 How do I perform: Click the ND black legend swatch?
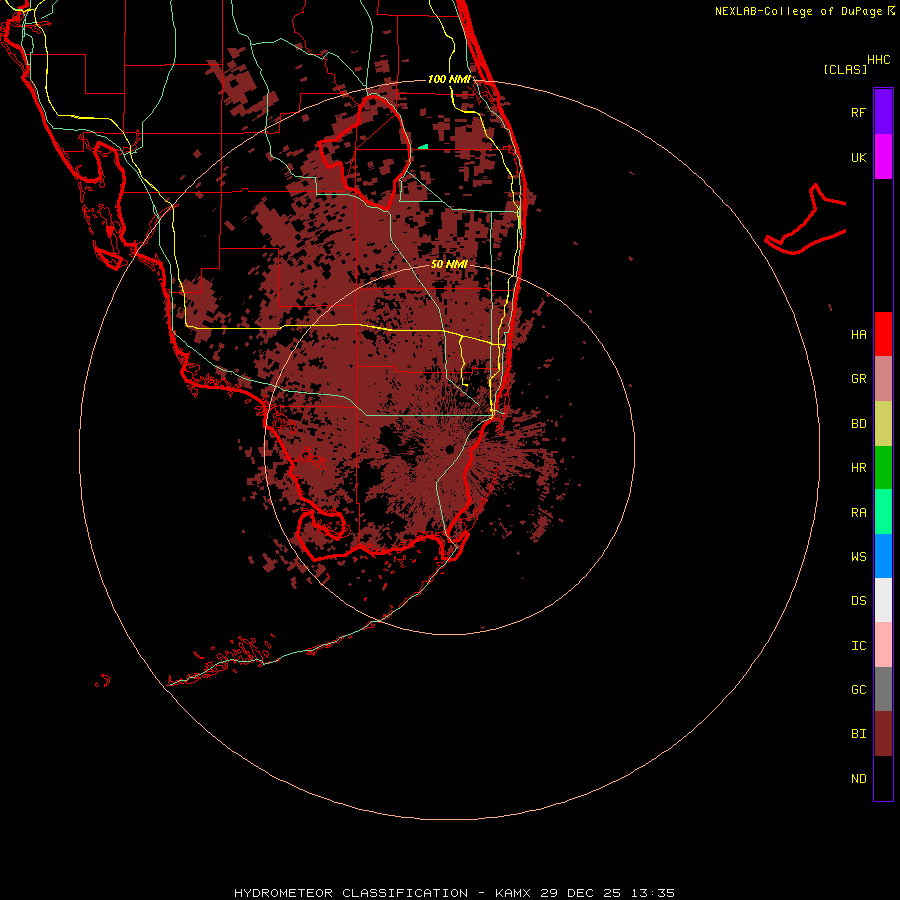883,778
